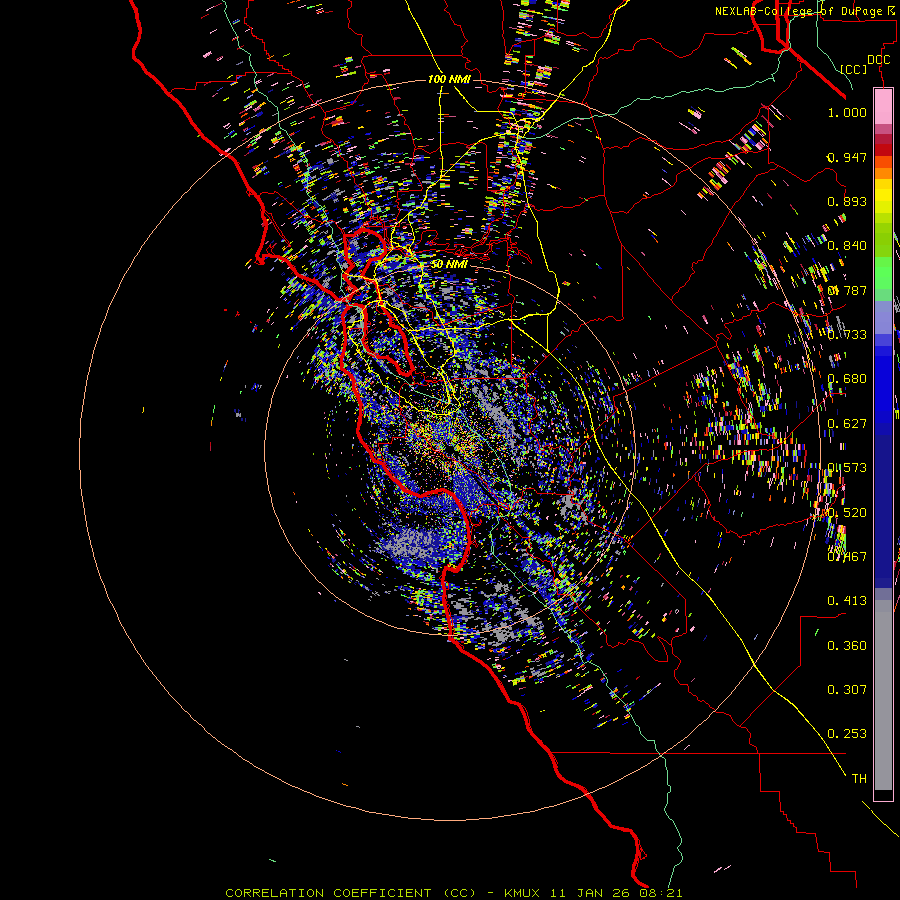Click the 100 NMI range ring label
This screenshot has width=900, height=900.
coord(449,79)
